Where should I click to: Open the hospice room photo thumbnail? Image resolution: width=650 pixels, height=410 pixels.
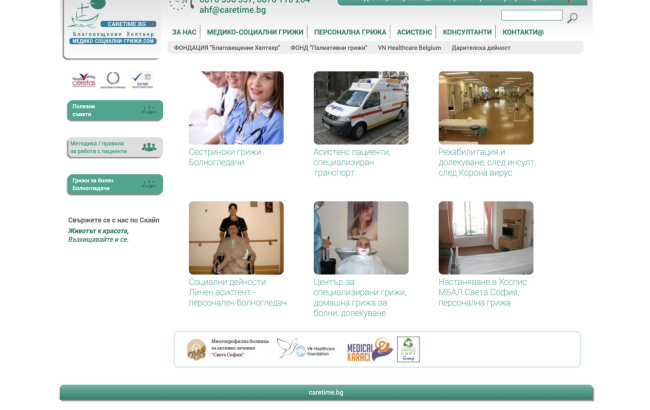486,238
